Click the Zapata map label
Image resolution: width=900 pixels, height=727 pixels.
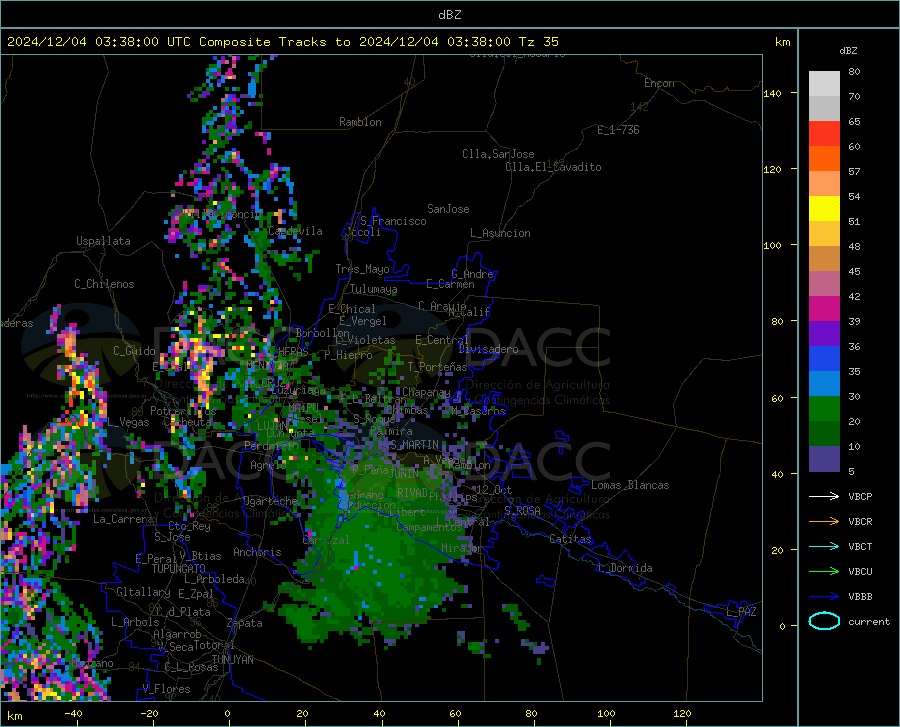tap(245, 623)
